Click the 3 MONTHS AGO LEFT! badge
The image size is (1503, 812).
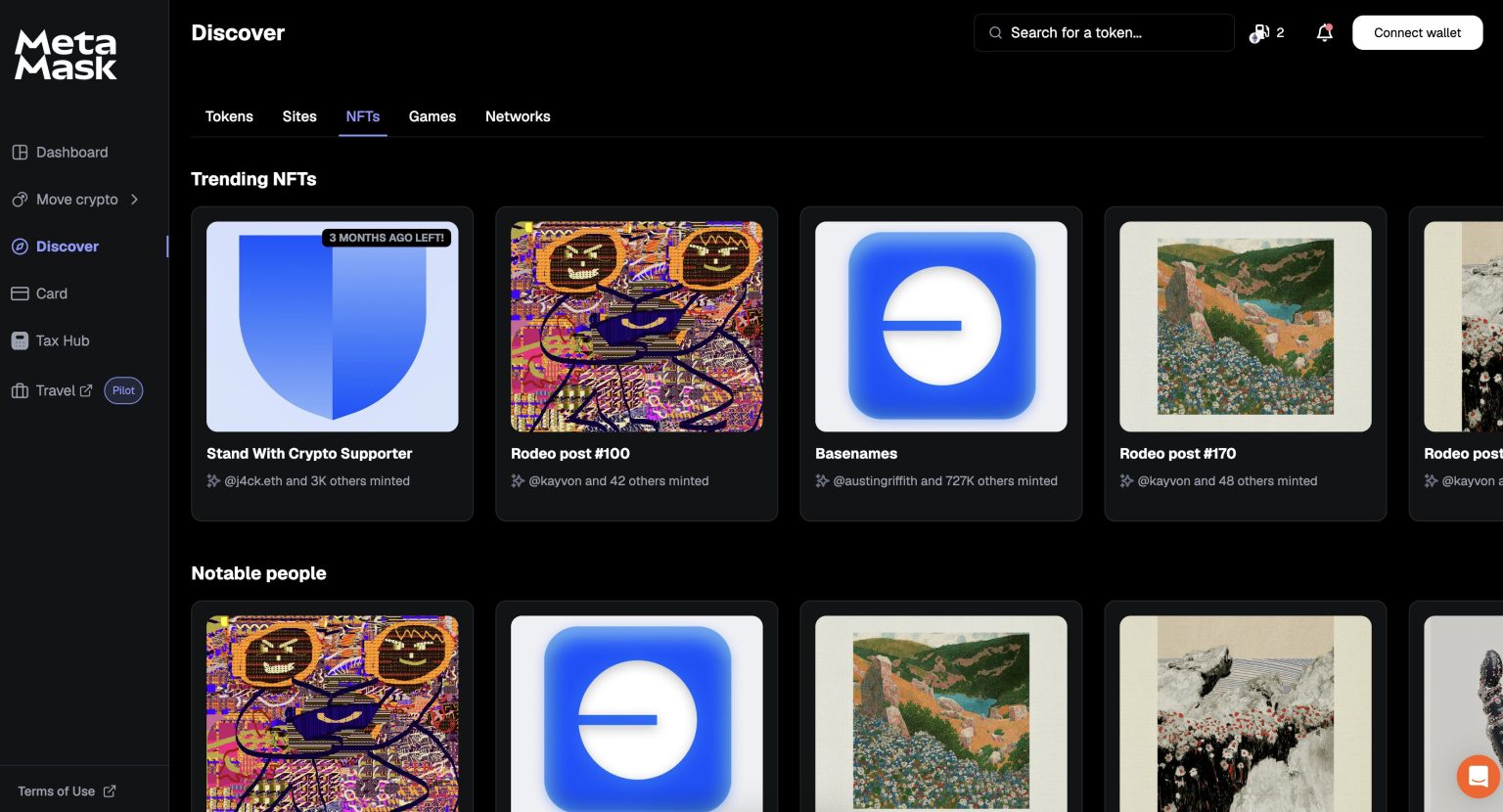coord(387,238)
